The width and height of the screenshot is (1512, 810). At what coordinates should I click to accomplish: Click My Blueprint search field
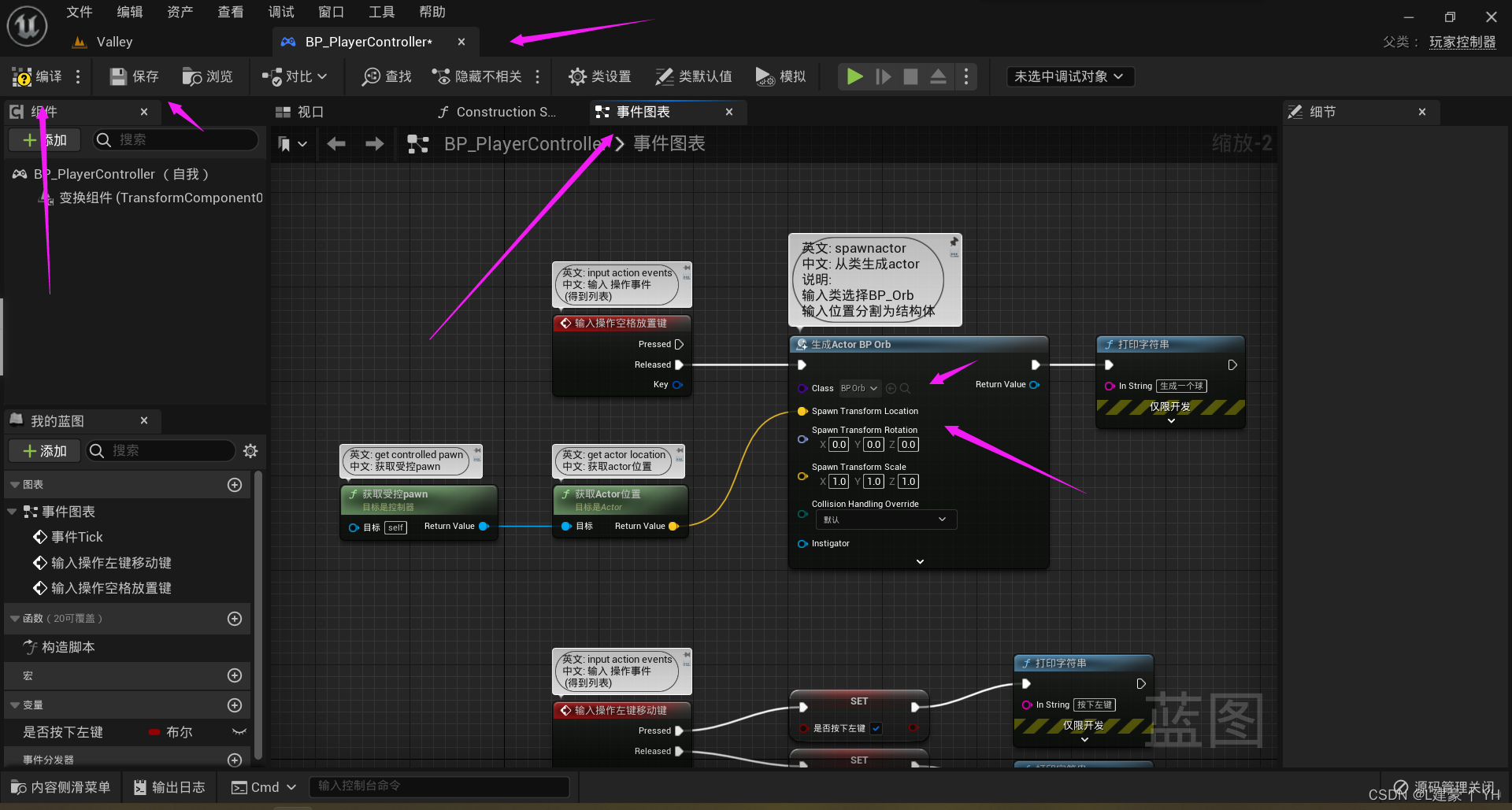click(x=161, y=451)
